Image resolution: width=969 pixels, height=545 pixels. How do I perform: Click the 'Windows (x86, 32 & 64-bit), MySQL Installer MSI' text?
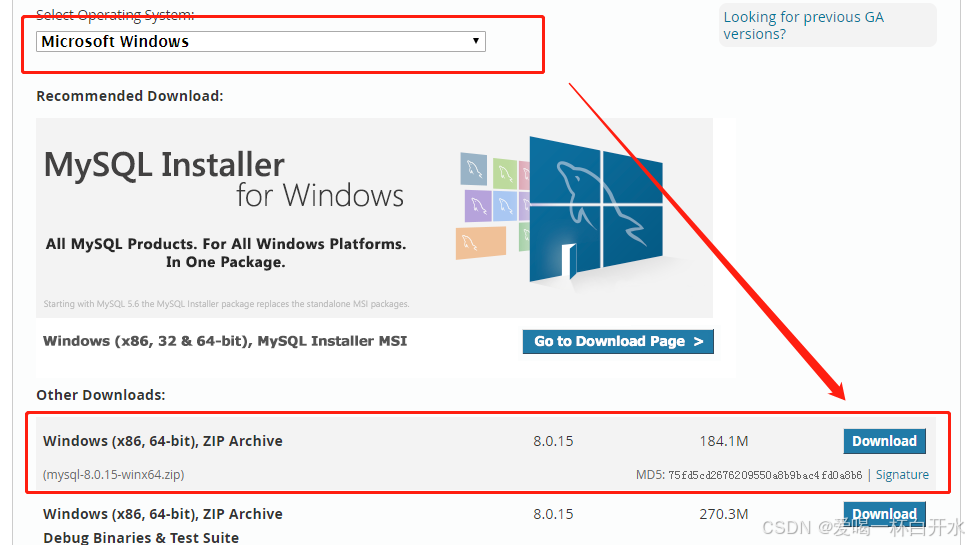coord(225,341)
